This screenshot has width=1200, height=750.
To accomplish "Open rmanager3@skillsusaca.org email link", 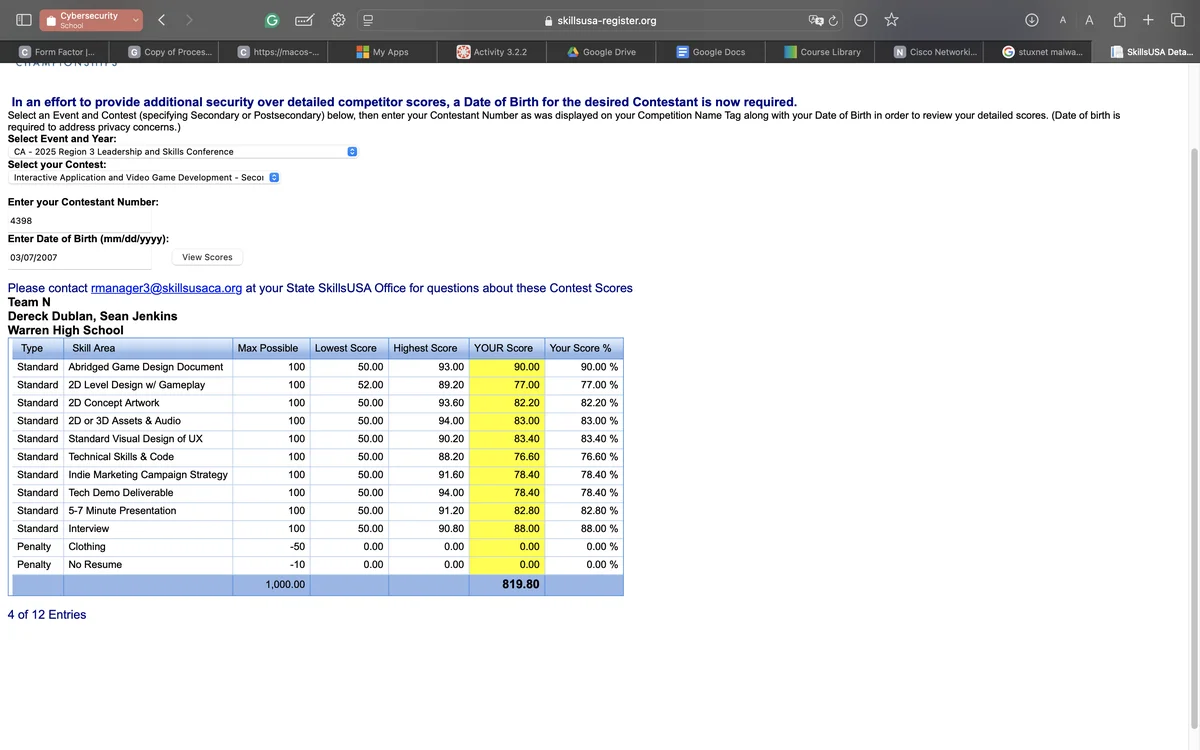I will tap(166, 288).
